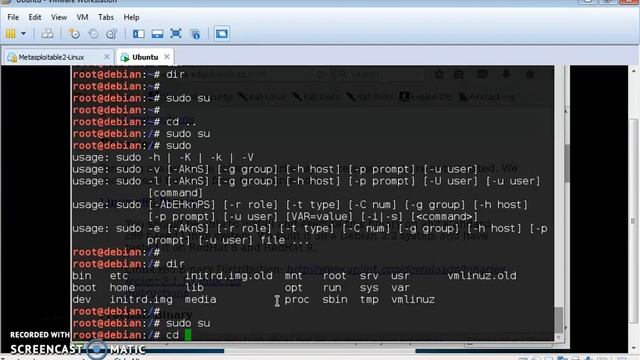Open the power options dropdown arrow
The height and width of the screenshot is (360, 640).
click(x=23, y=33)
